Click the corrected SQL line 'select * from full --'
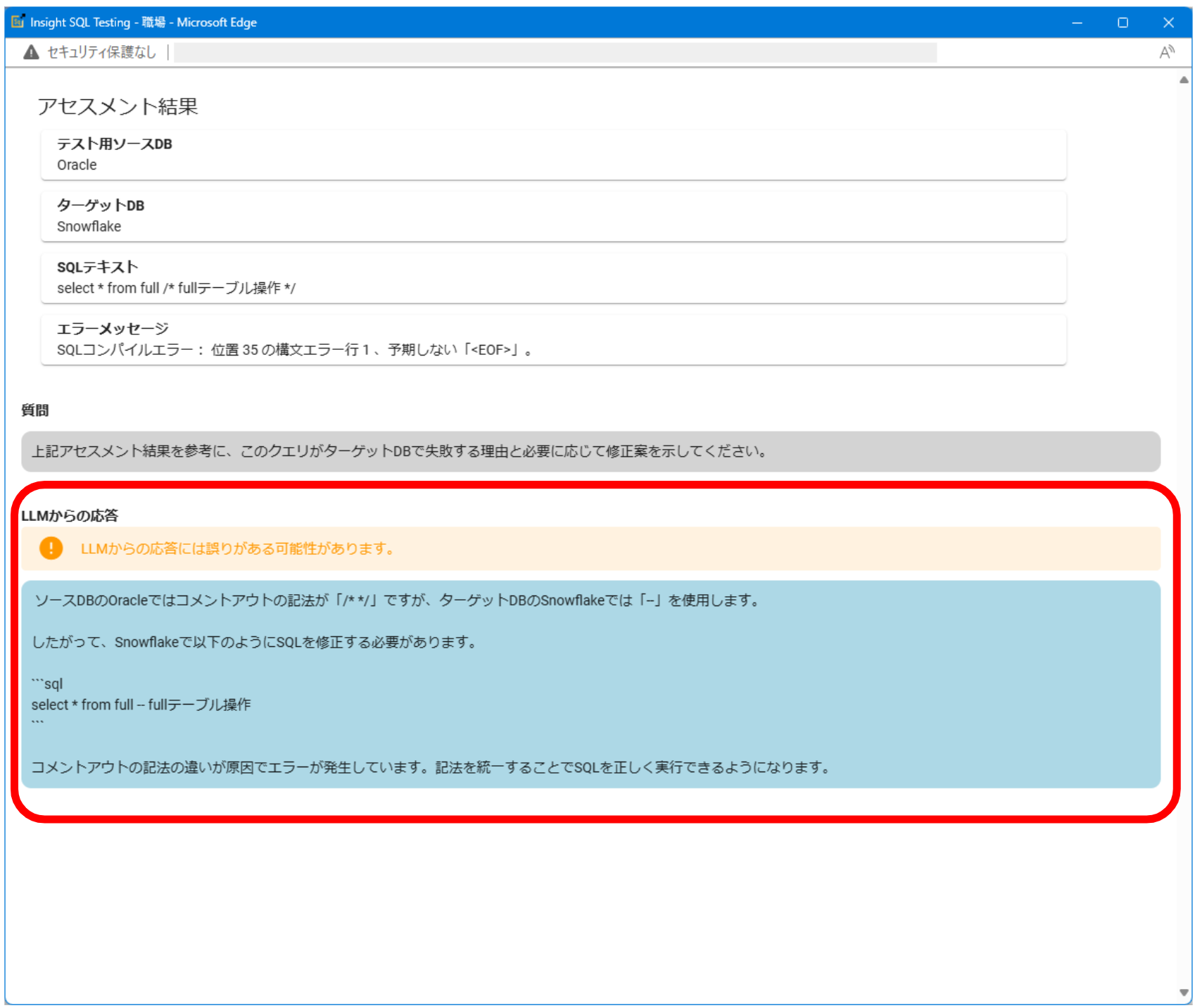Image resolution: width=1195 pixels, height=1008 pixels. [x=141, y=705]
